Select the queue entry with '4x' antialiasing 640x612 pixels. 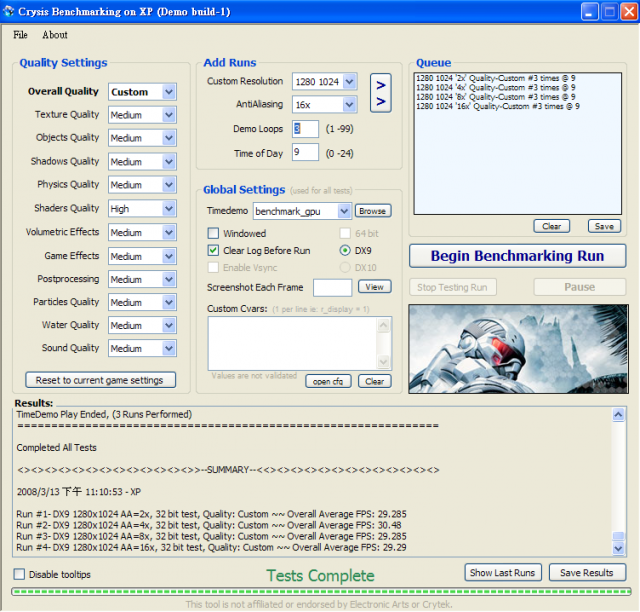click(x=496, y=87)
